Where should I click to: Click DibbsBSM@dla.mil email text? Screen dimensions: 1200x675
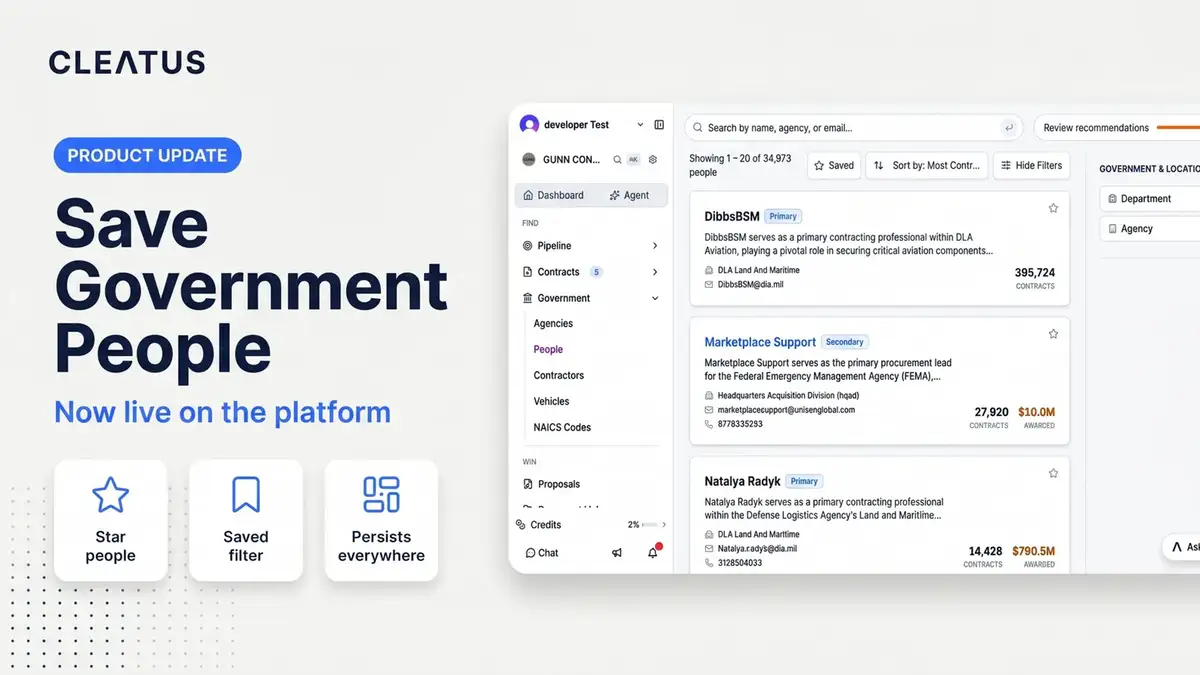(753, 285)
